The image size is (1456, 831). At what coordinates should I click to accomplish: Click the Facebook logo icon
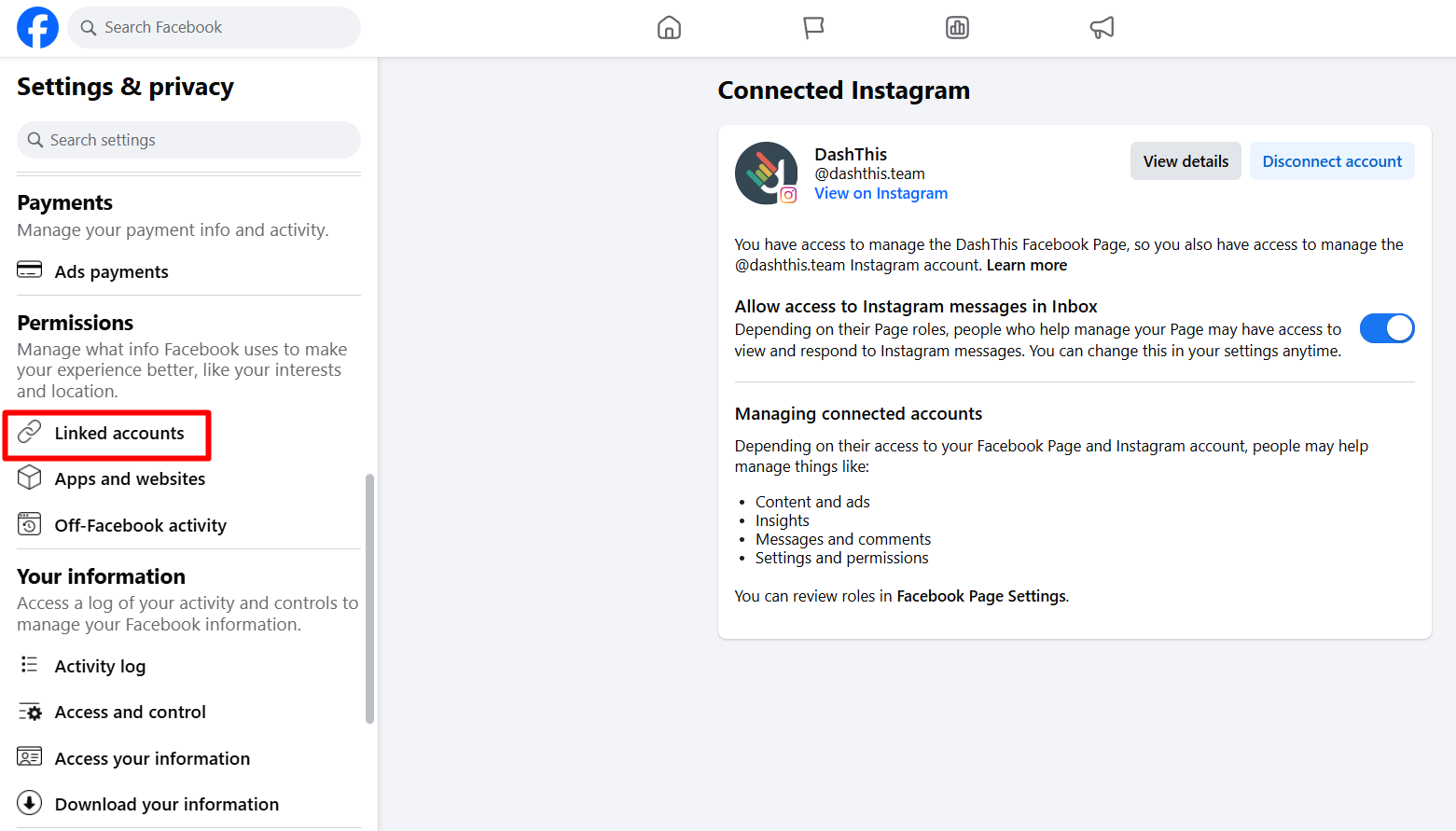(x=37, y=27)
